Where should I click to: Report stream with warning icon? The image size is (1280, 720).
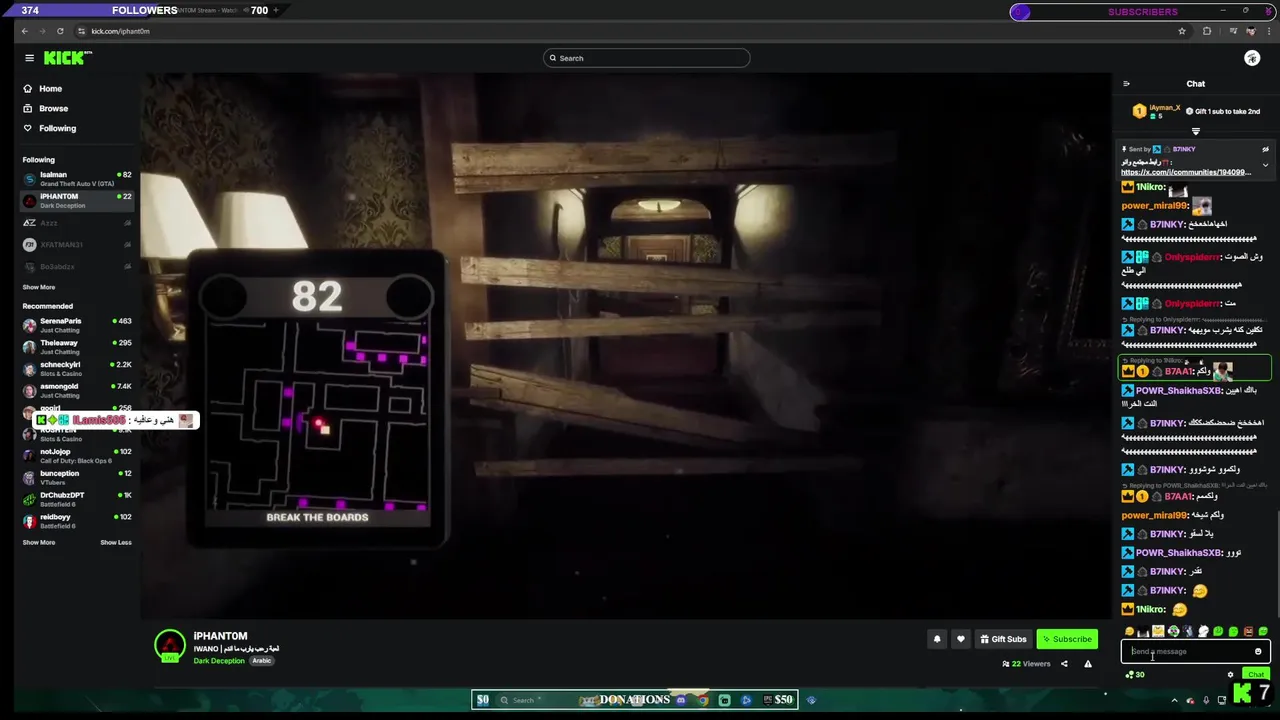tap(1088, 664)
